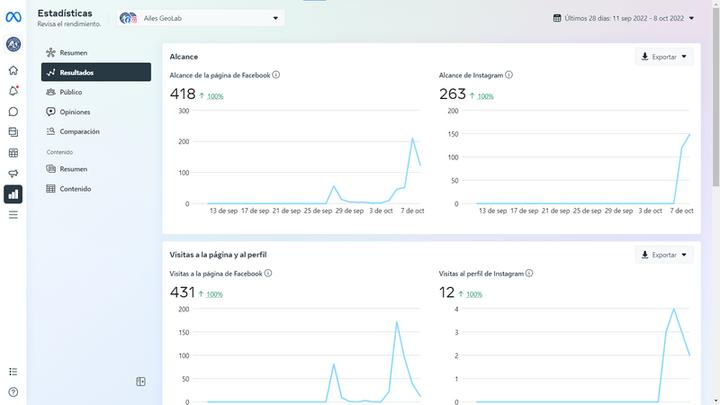The height and width of the screenshot is (405, 720).
Task: Click the Meta logo icon
Action: click(x=13, y=17)
